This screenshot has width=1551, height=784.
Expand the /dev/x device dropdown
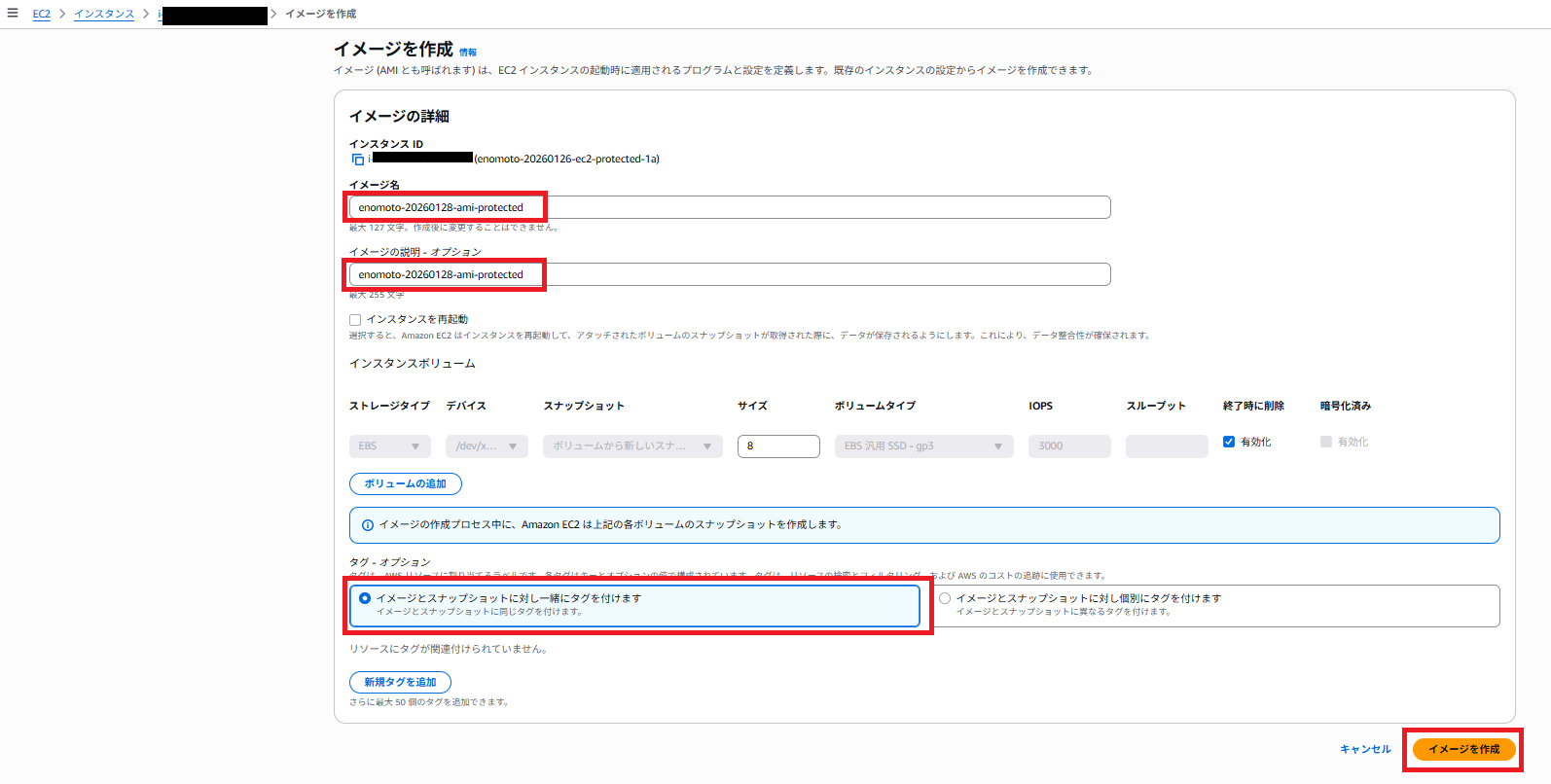coord(487,446)
